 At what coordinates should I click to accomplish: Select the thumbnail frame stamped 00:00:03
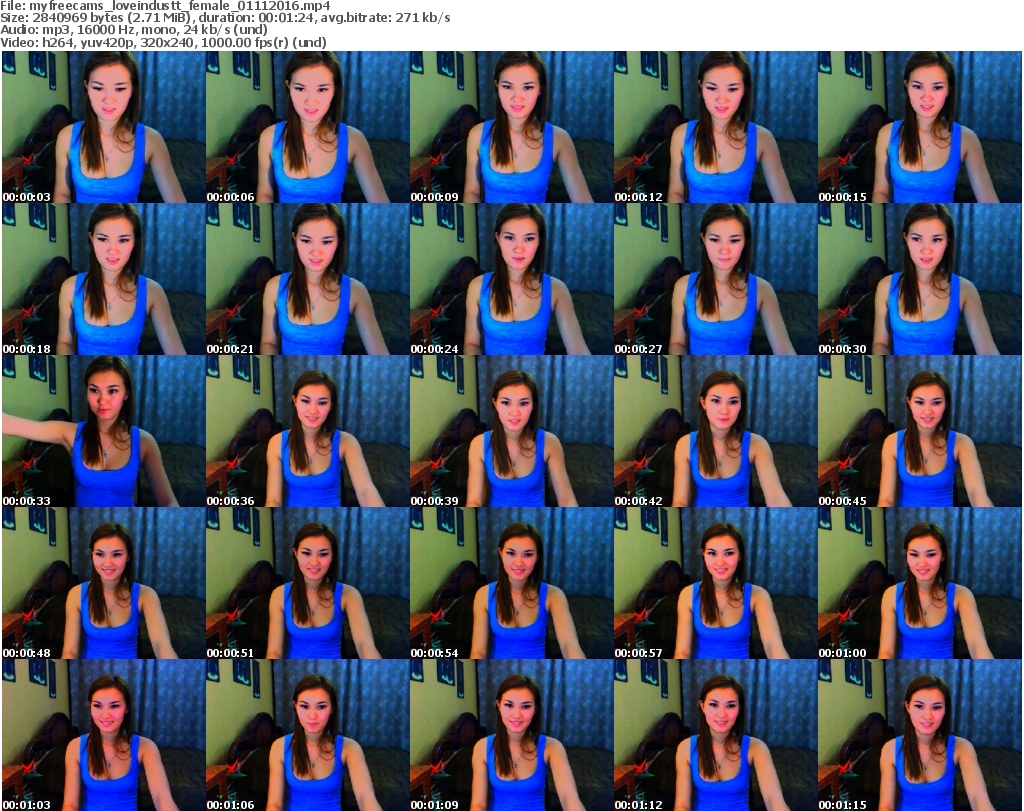pyautogui.click(x=103, y=127)
